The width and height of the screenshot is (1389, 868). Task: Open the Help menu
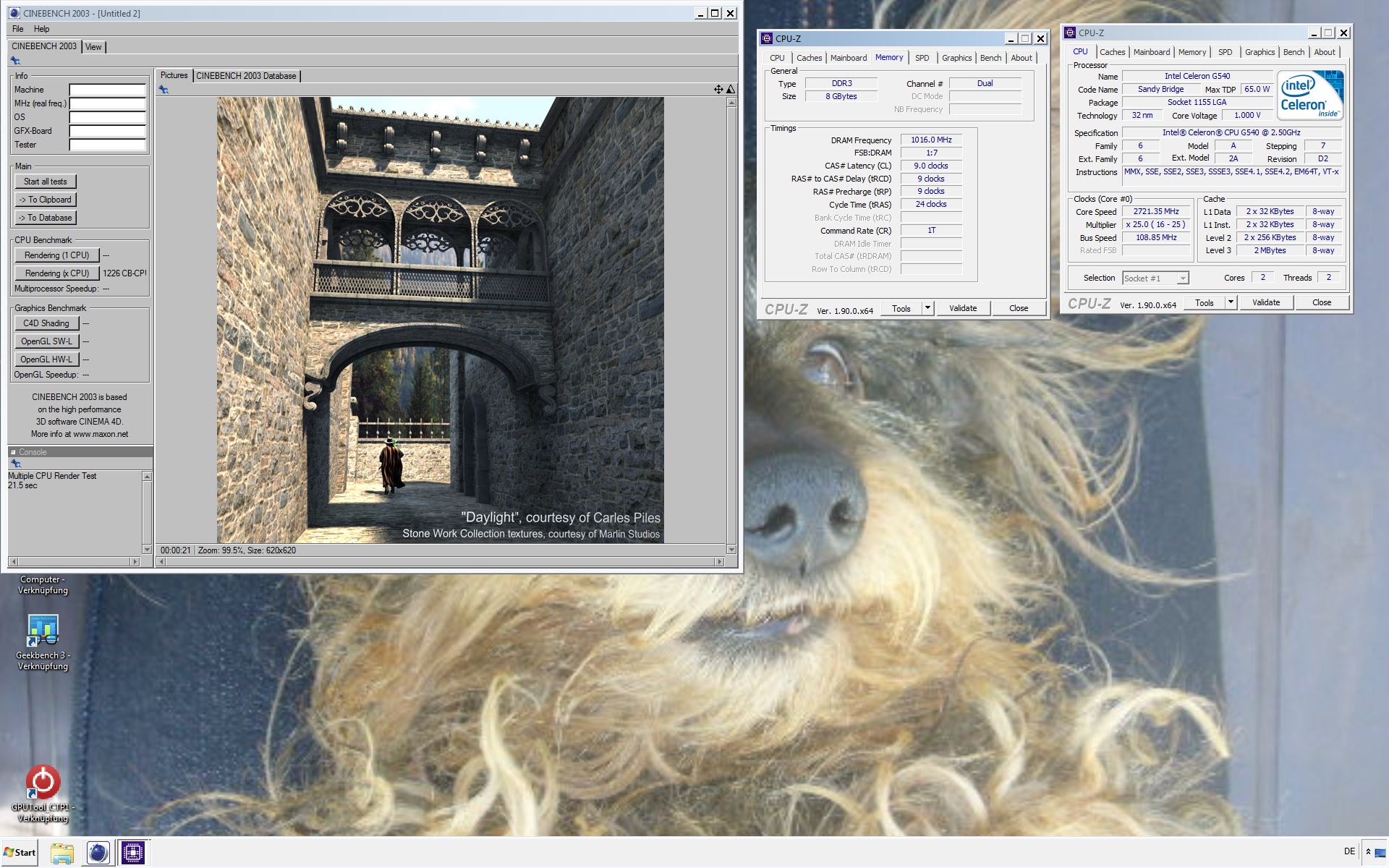41,29
